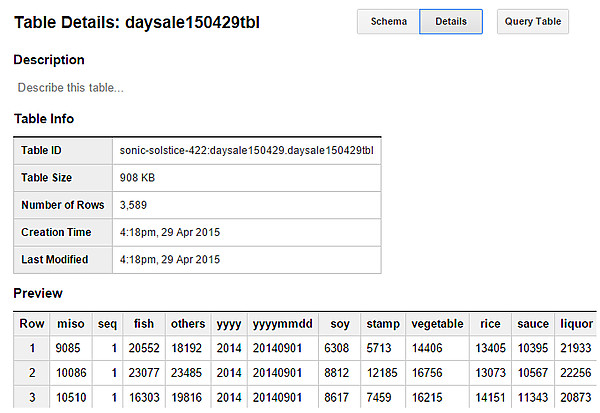
Task: Click the Table ID value text
Action: 246,151
